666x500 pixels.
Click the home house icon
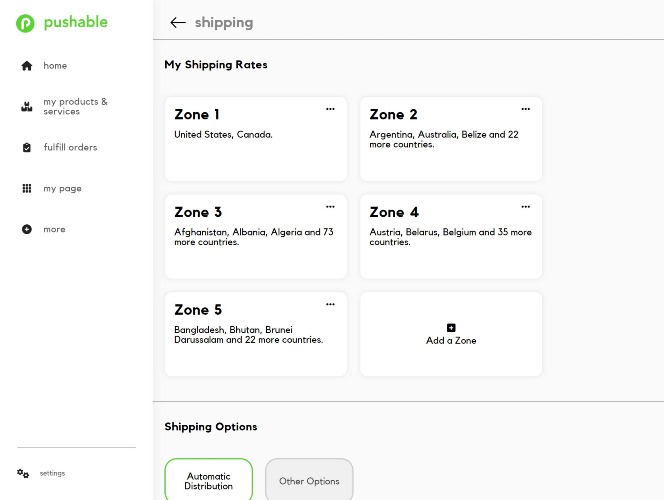tap(27, 66)
